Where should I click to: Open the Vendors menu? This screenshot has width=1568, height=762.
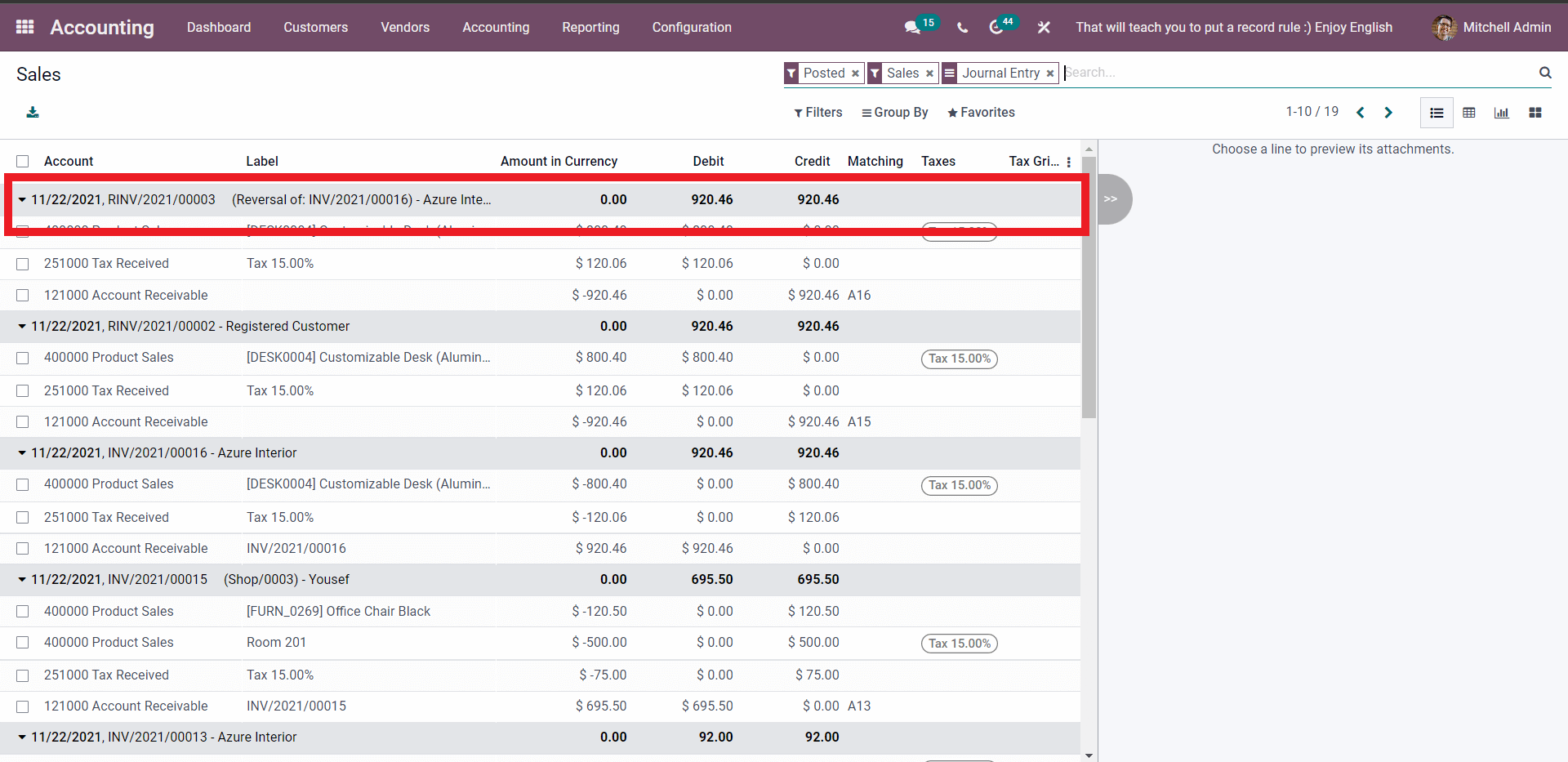(405, 27)
